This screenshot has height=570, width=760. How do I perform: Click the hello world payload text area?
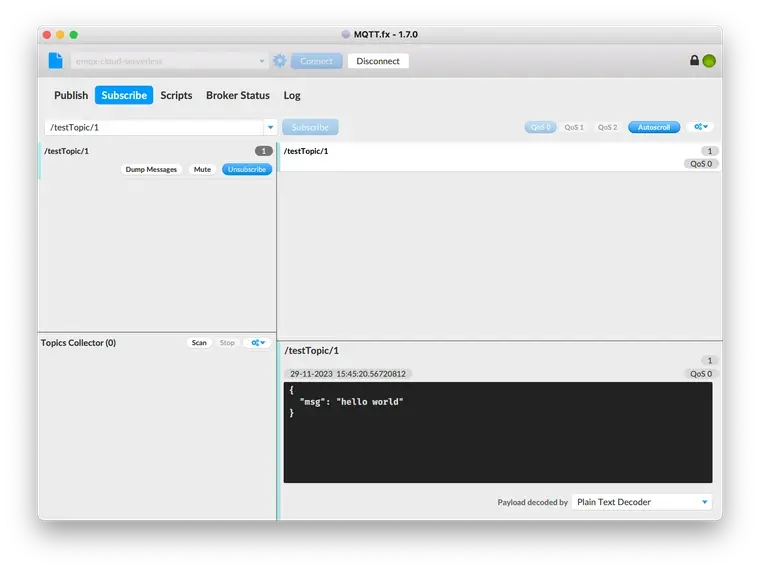pyautogui.click(x=498, y=432)
